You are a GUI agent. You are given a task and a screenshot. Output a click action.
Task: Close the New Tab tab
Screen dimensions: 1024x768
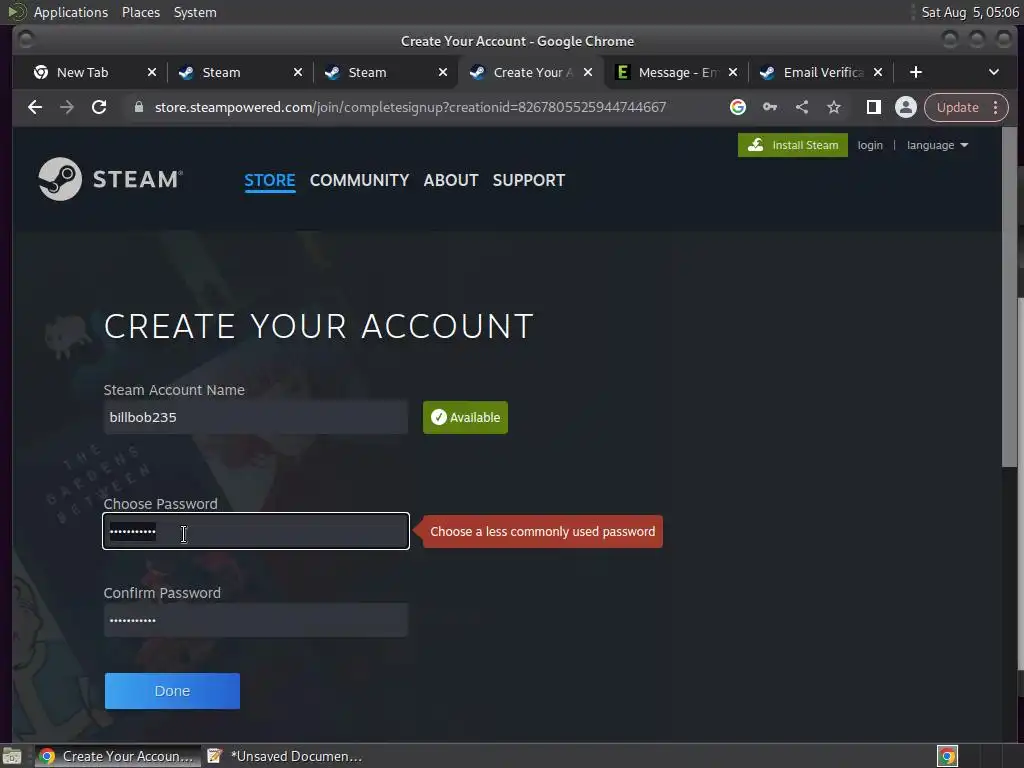click(152, 72)
